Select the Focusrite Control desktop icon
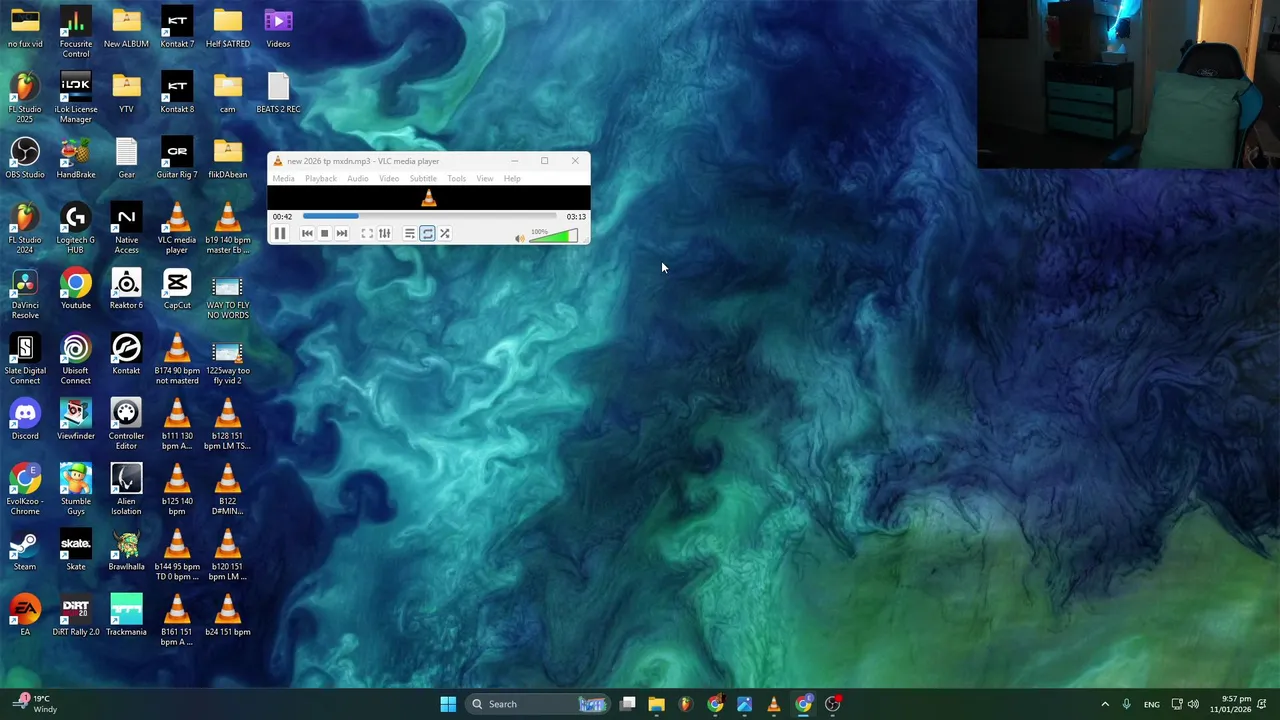The height and width of the screenshot is (720, 1280). [76, 33]
